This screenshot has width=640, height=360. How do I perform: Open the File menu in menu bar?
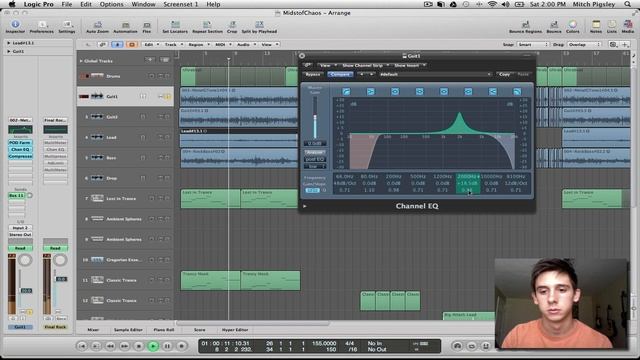67,4
